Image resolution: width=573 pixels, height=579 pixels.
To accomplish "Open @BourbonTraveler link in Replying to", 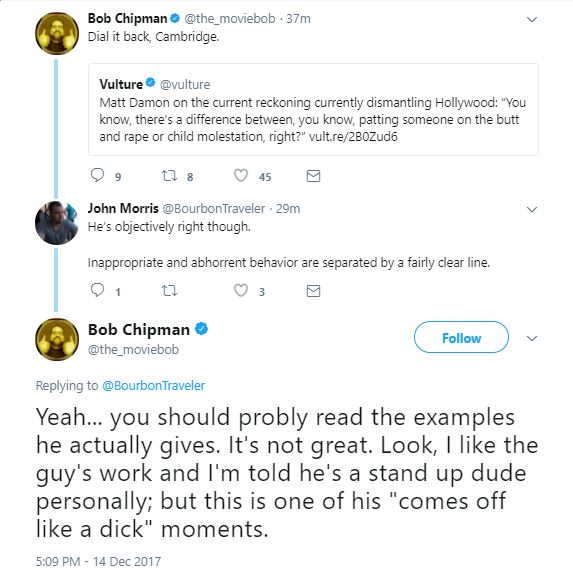I will [153, 386].
